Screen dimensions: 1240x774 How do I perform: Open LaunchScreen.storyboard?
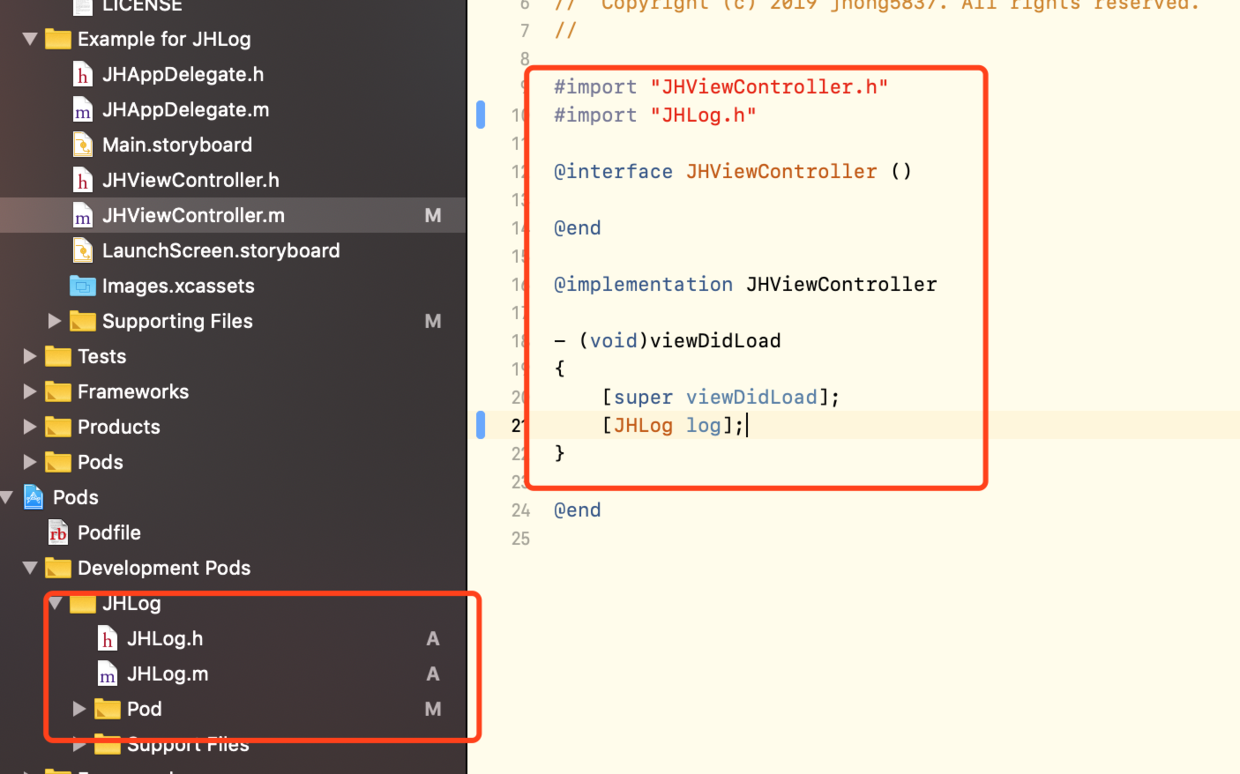point(221,251)
